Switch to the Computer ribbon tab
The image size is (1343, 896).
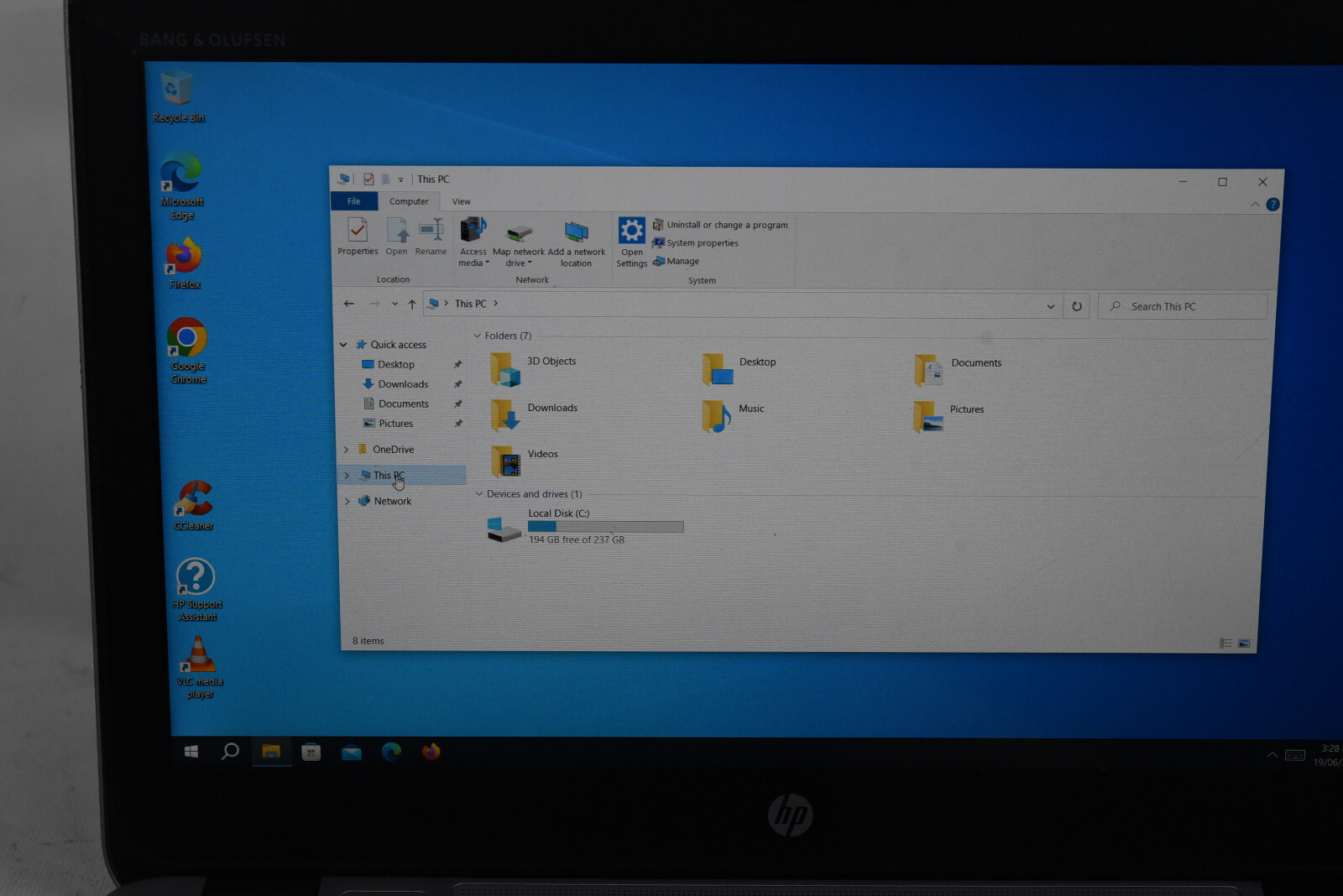409,201
